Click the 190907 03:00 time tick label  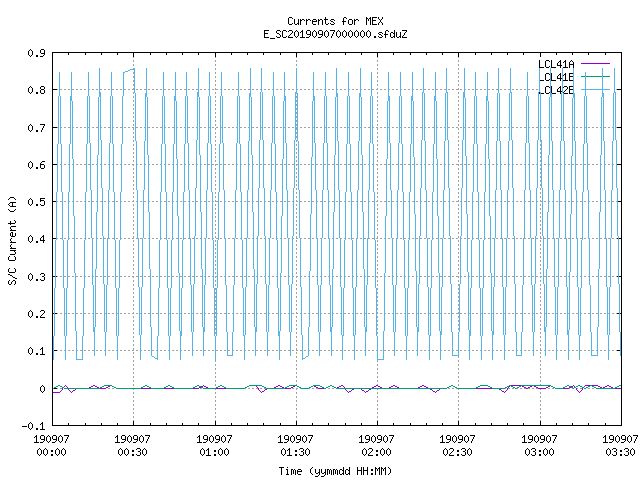click(539, 446)
